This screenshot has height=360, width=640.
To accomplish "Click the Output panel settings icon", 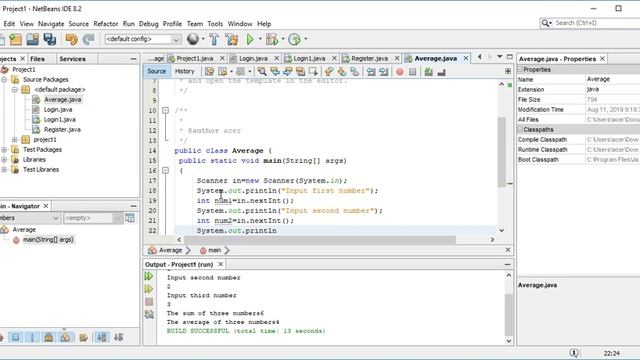I will (x=149, y=314).
